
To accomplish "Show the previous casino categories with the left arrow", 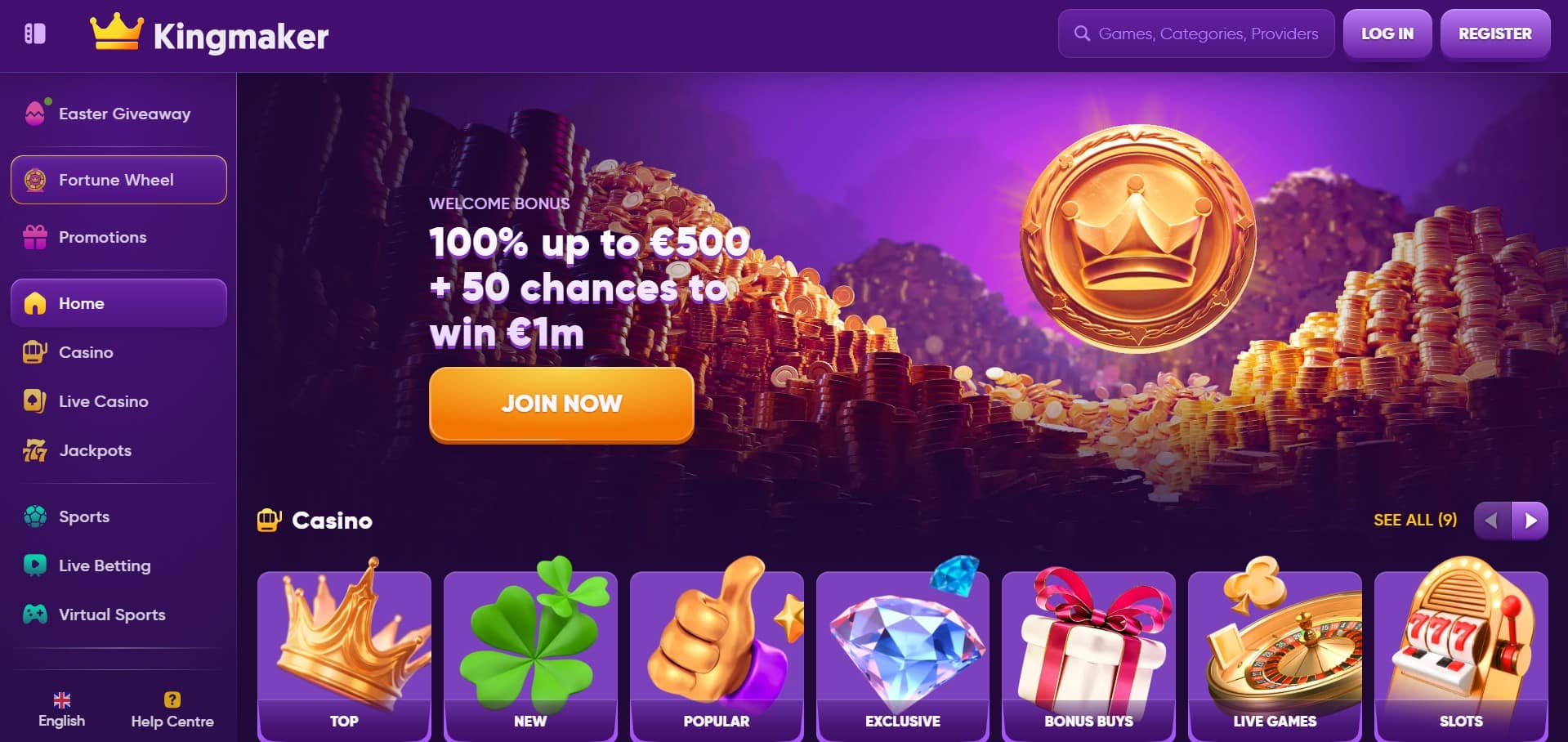I will pyautogui.click(x=1493, y=521).
